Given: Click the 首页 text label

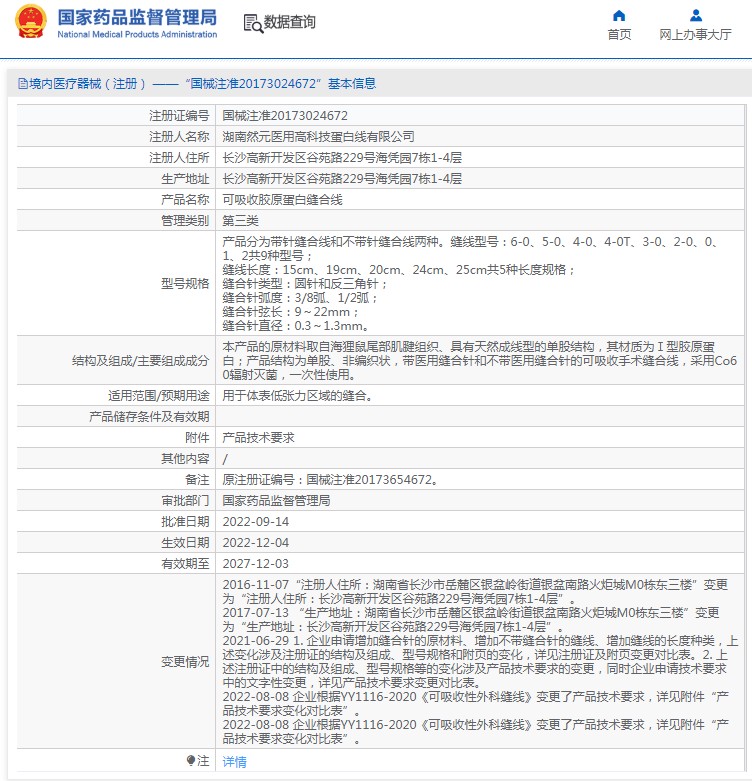Looking at the screenshot, I should click(x=619, y=34).
